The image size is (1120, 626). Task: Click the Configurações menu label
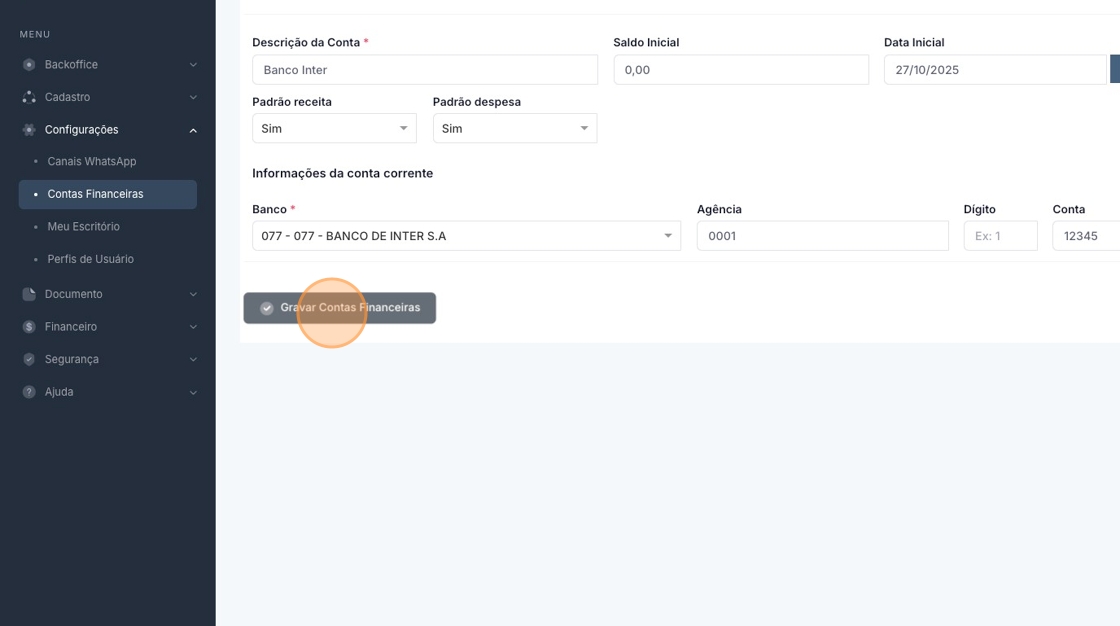coord(81,130)
